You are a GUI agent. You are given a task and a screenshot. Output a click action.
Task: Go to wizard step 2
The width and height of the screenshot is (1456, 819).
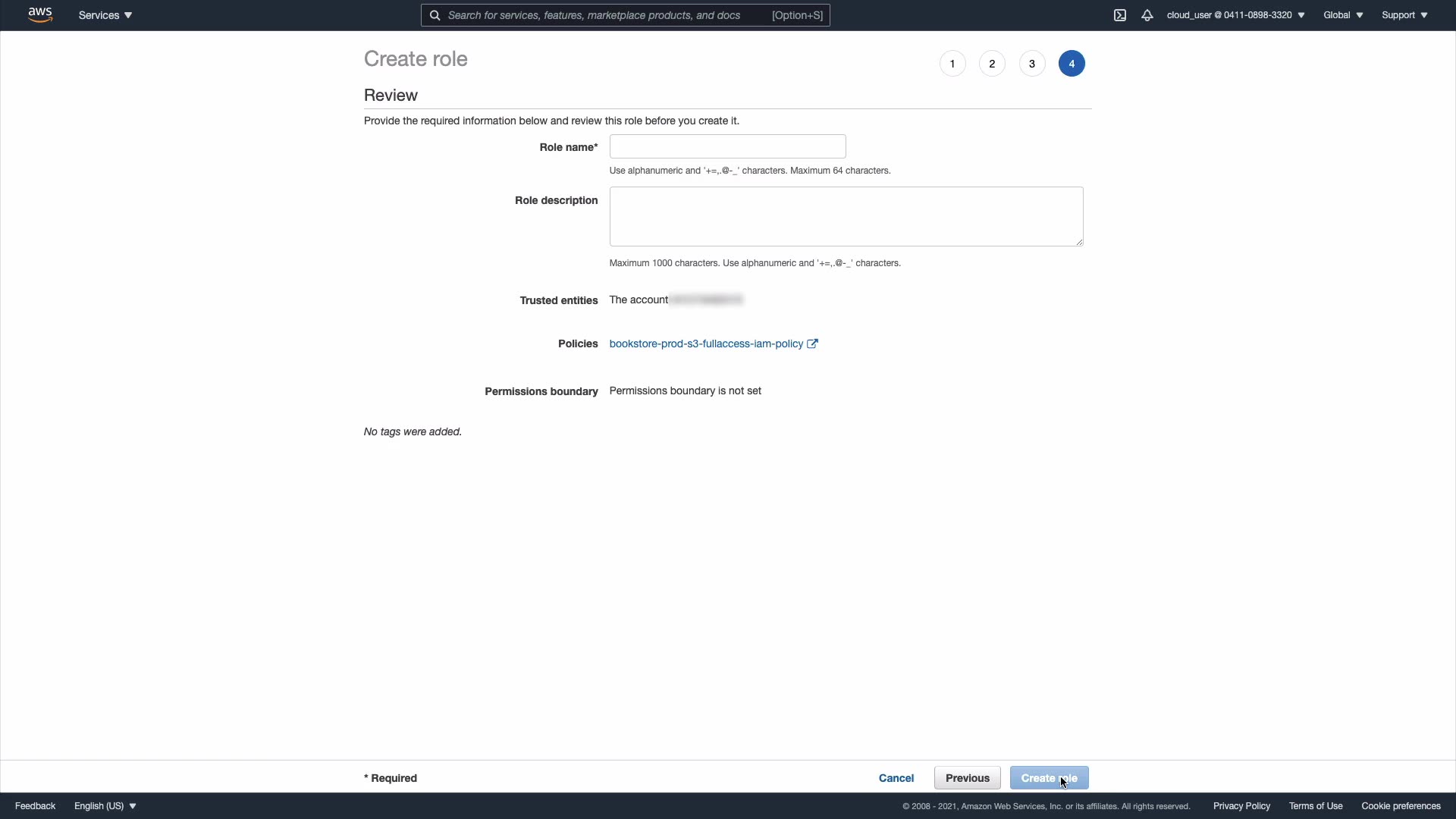992,64
